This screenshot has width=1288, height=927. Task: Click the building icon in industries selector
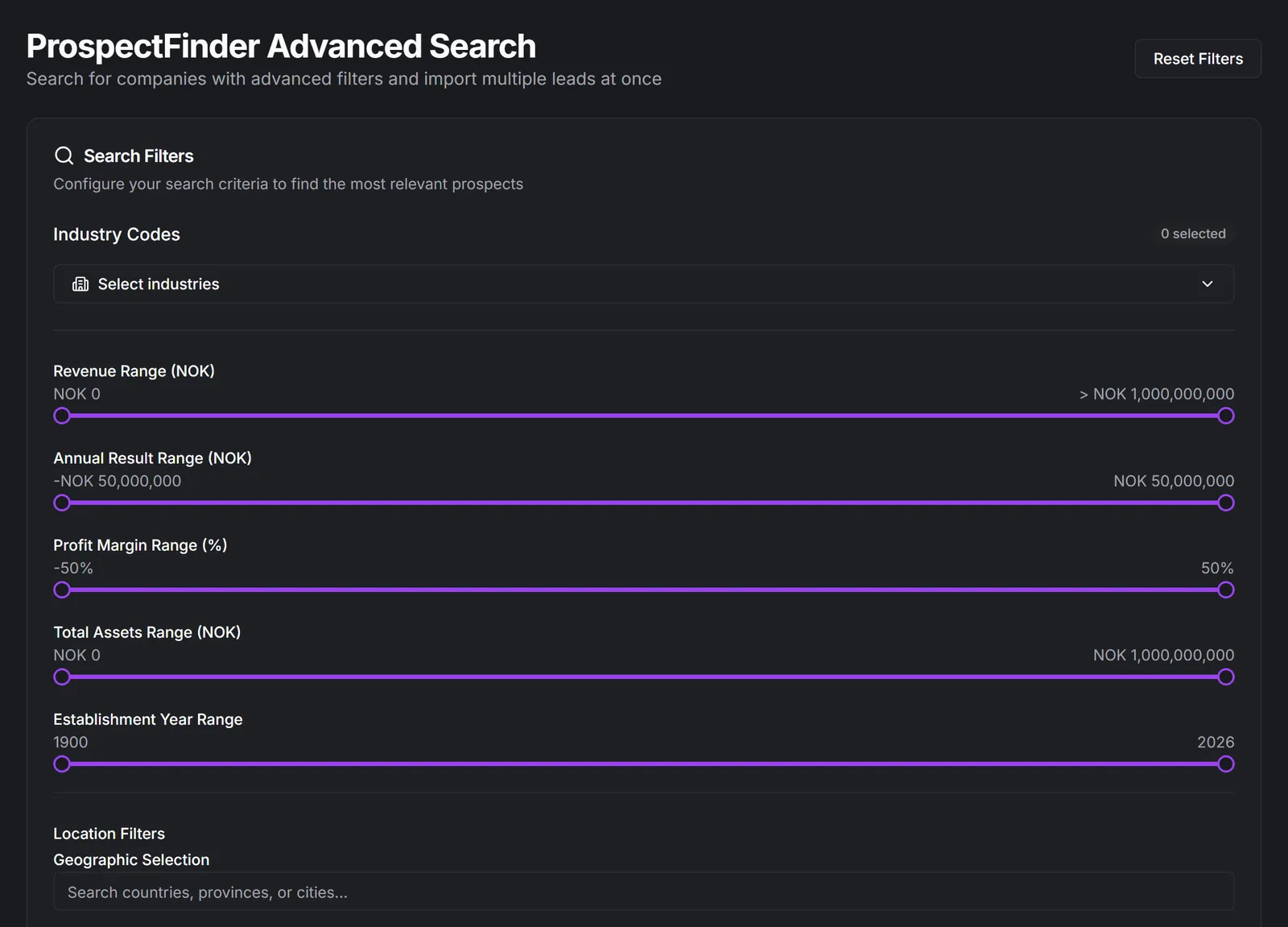pyautogui.click(x=80, y=284)
